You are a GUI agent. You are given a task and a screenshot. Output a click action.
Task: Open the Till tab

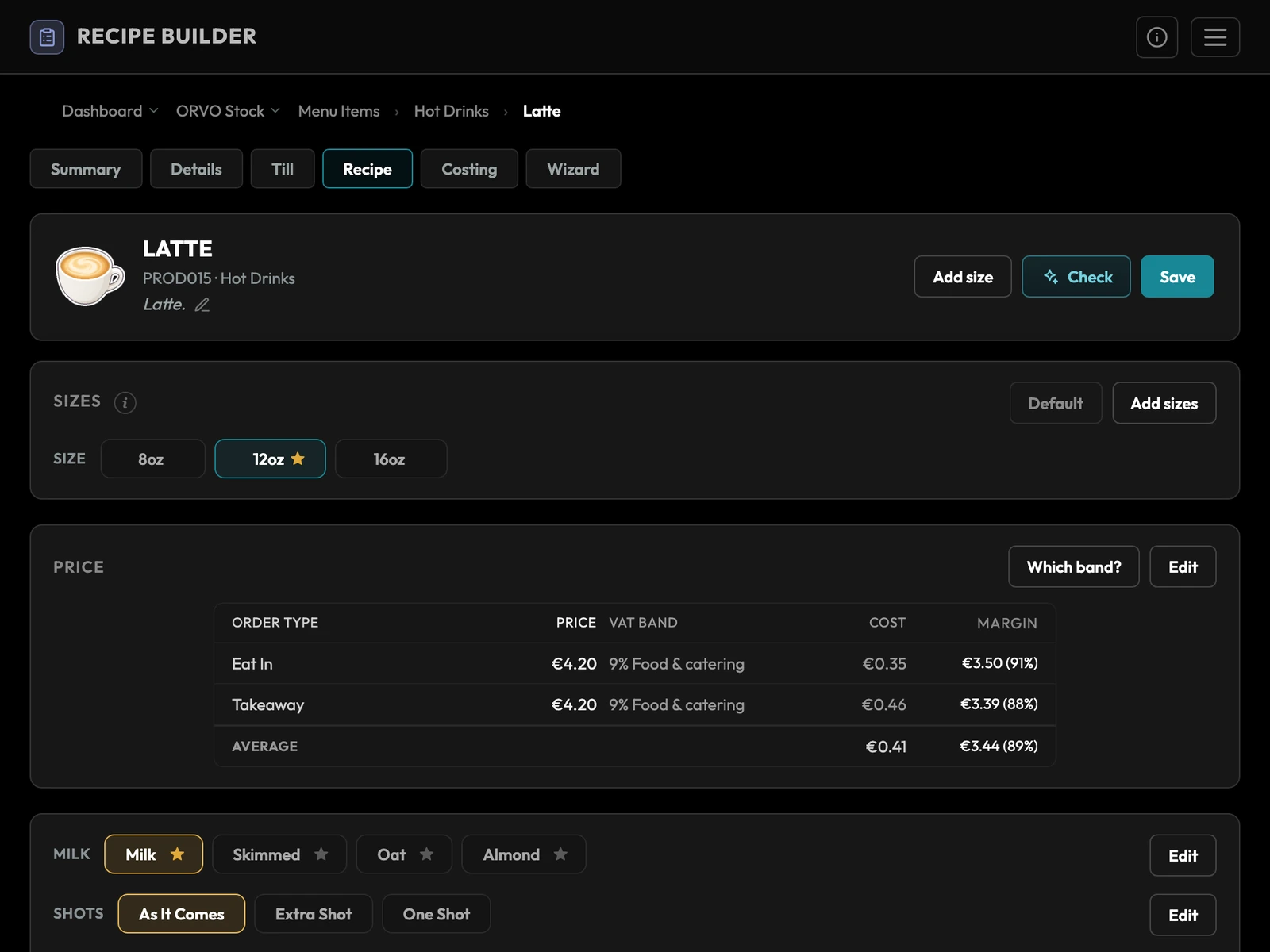(283, 169)
